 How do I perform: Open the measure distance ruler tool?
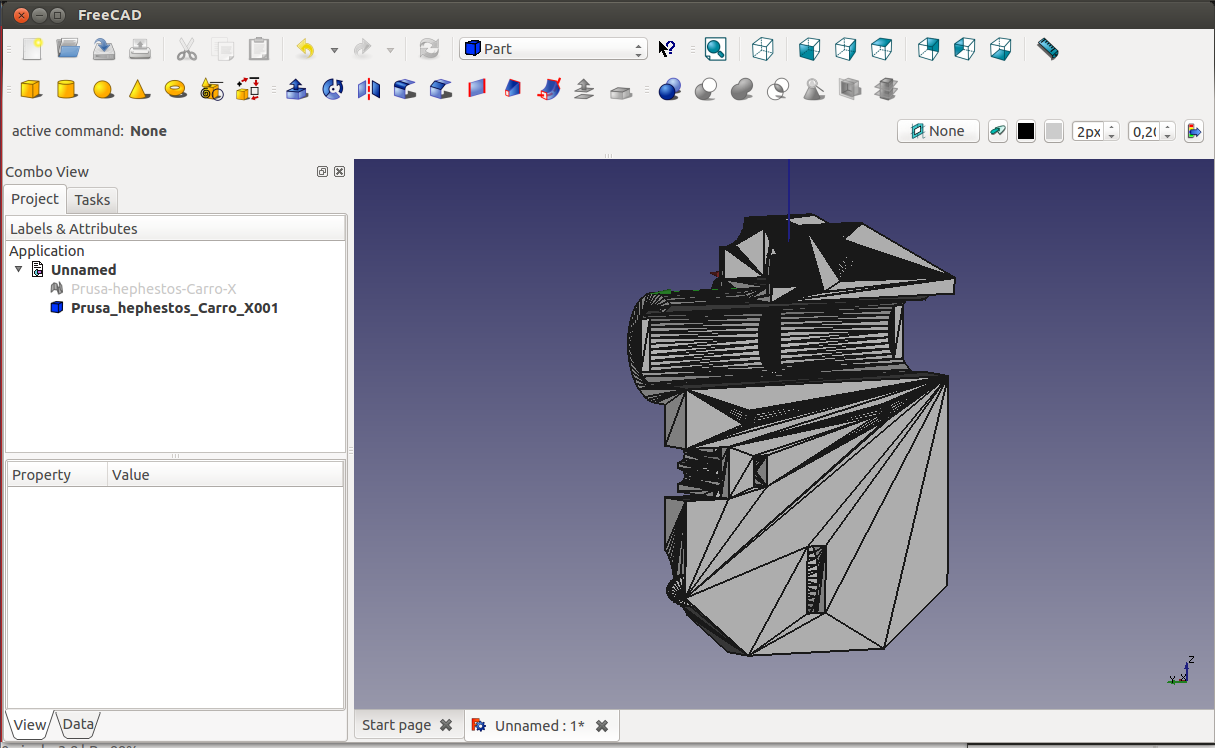[1047, 49]
